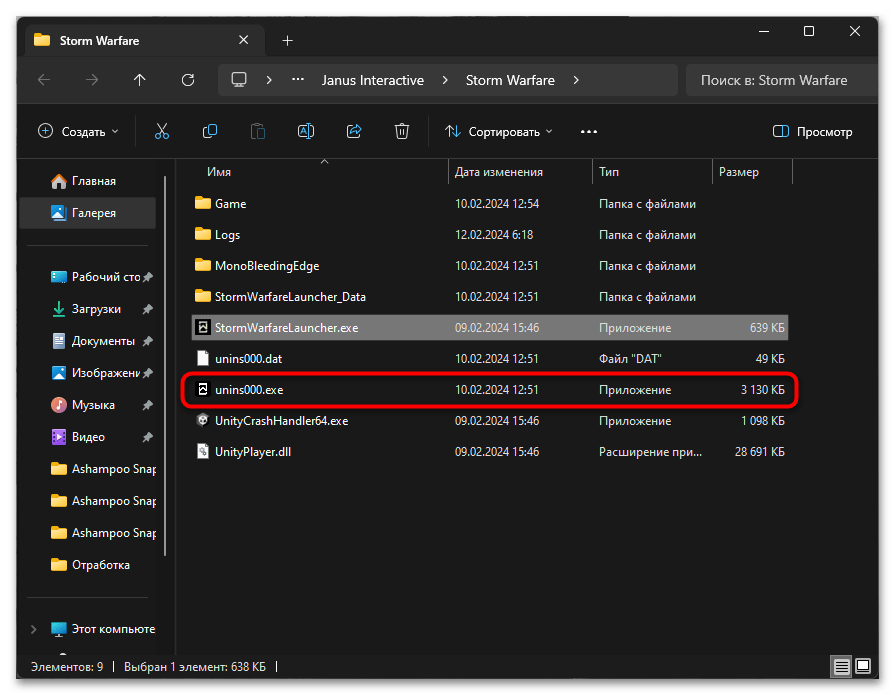Select the unins000.dat file icon
Image resolution: width=895 pixels, height=695 pixels.
click(x=203, y=358)
